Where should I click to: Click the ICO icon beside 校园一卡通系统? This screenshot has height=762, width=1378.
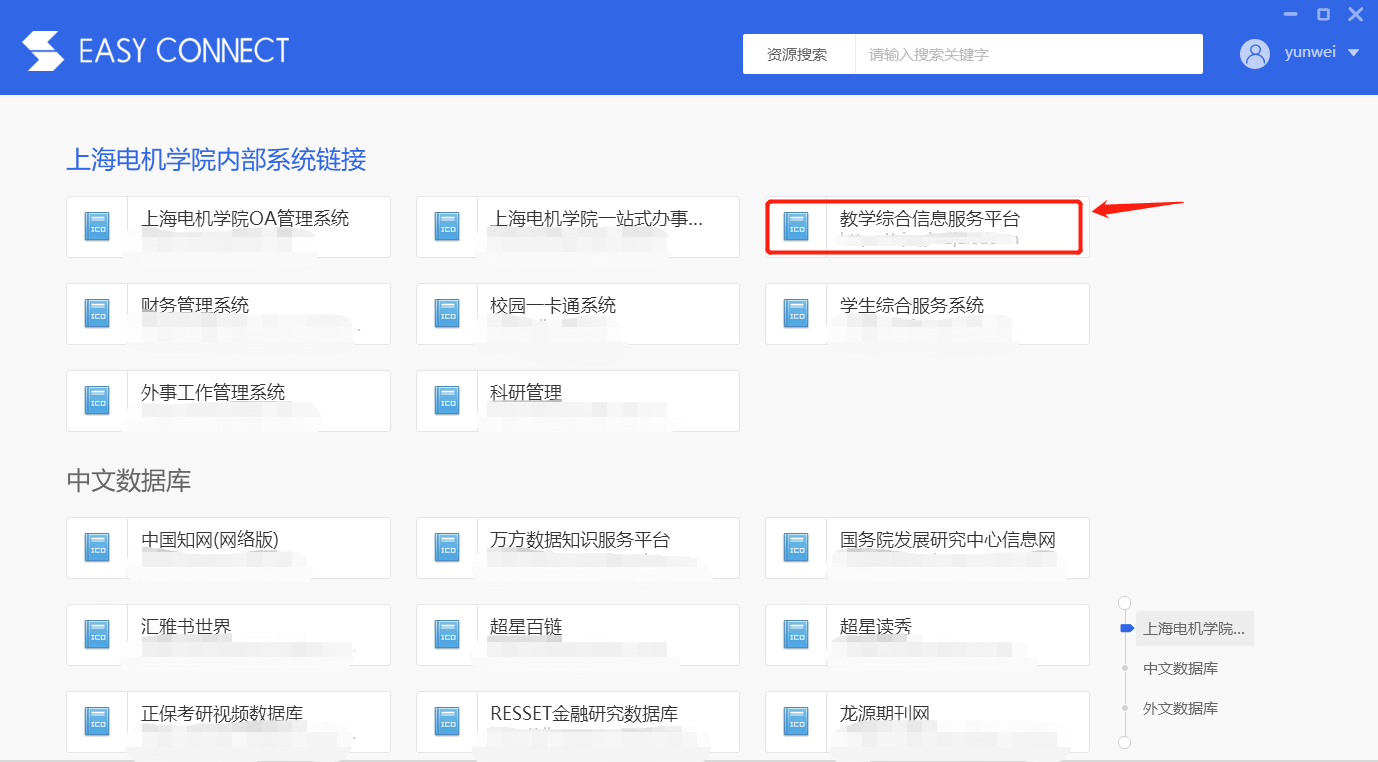[446, 314]
